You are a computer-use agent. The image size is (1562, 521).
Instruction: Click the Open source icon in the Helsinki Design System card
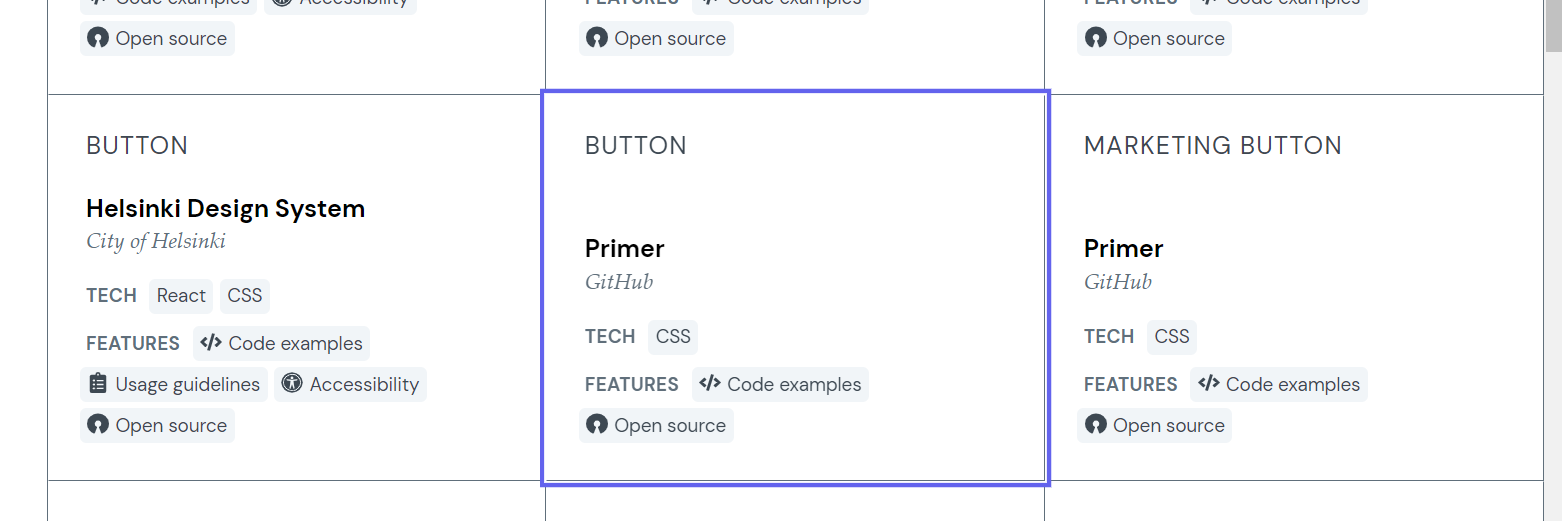[98, 425]
